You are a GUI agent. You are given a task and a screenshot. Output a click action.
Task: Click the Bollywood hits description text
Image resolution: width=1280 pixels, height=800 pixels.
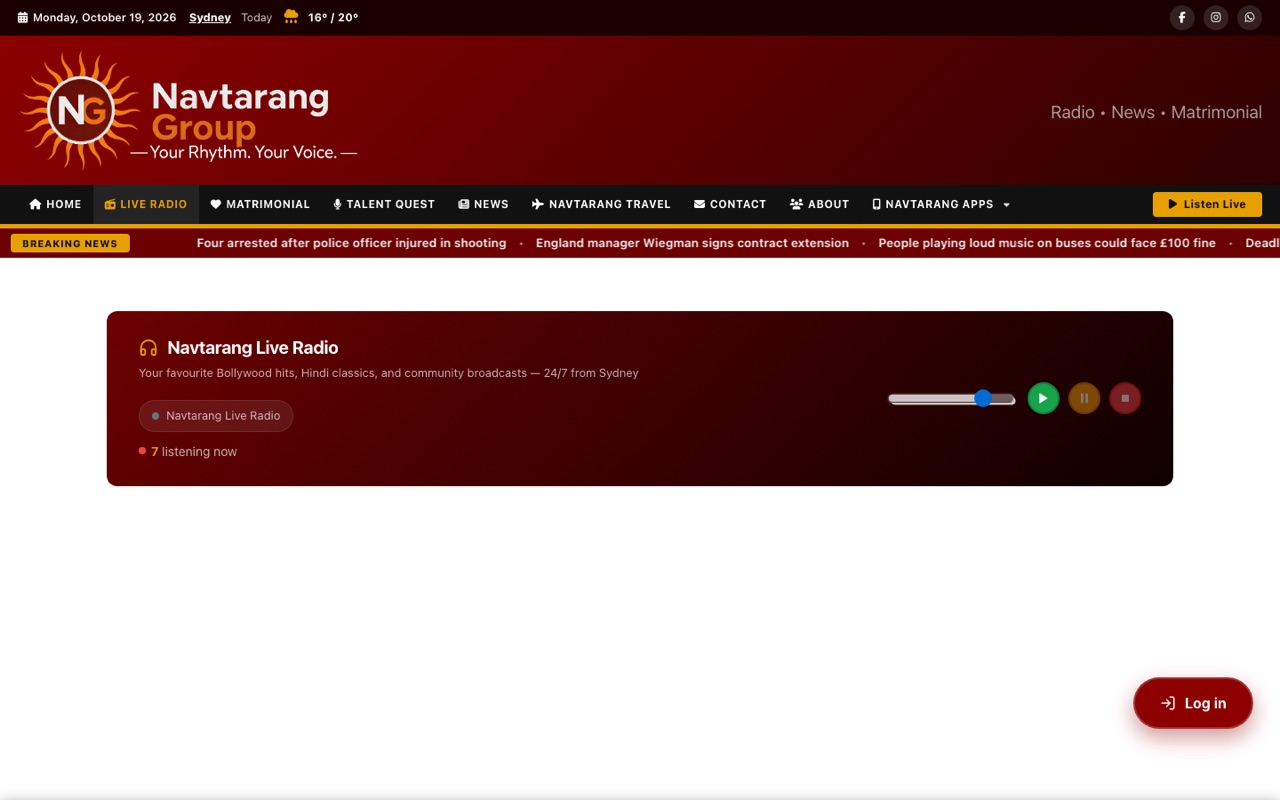tap(389, 373)
